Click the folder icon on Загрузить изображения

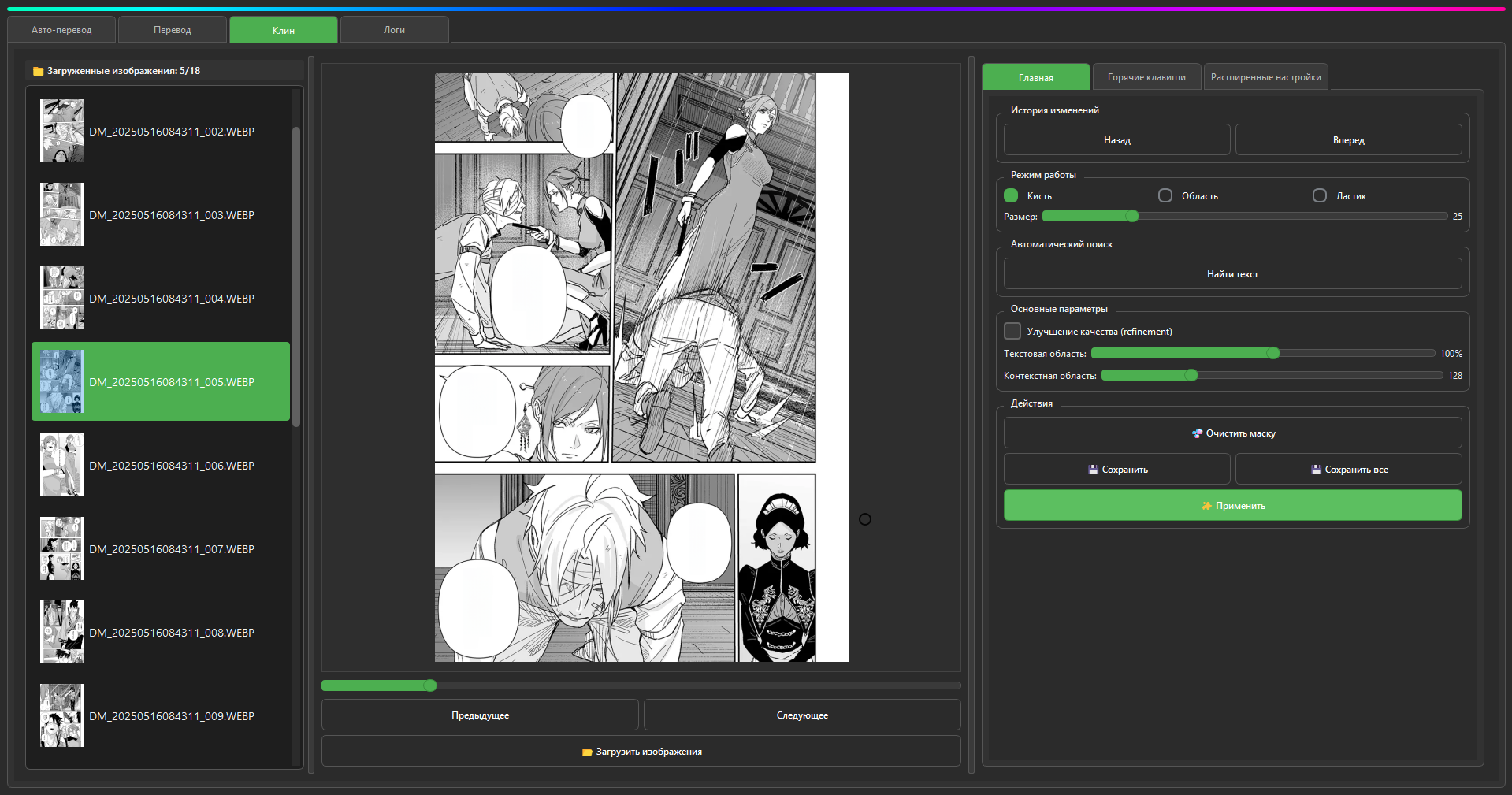click(x=587, y=752)
